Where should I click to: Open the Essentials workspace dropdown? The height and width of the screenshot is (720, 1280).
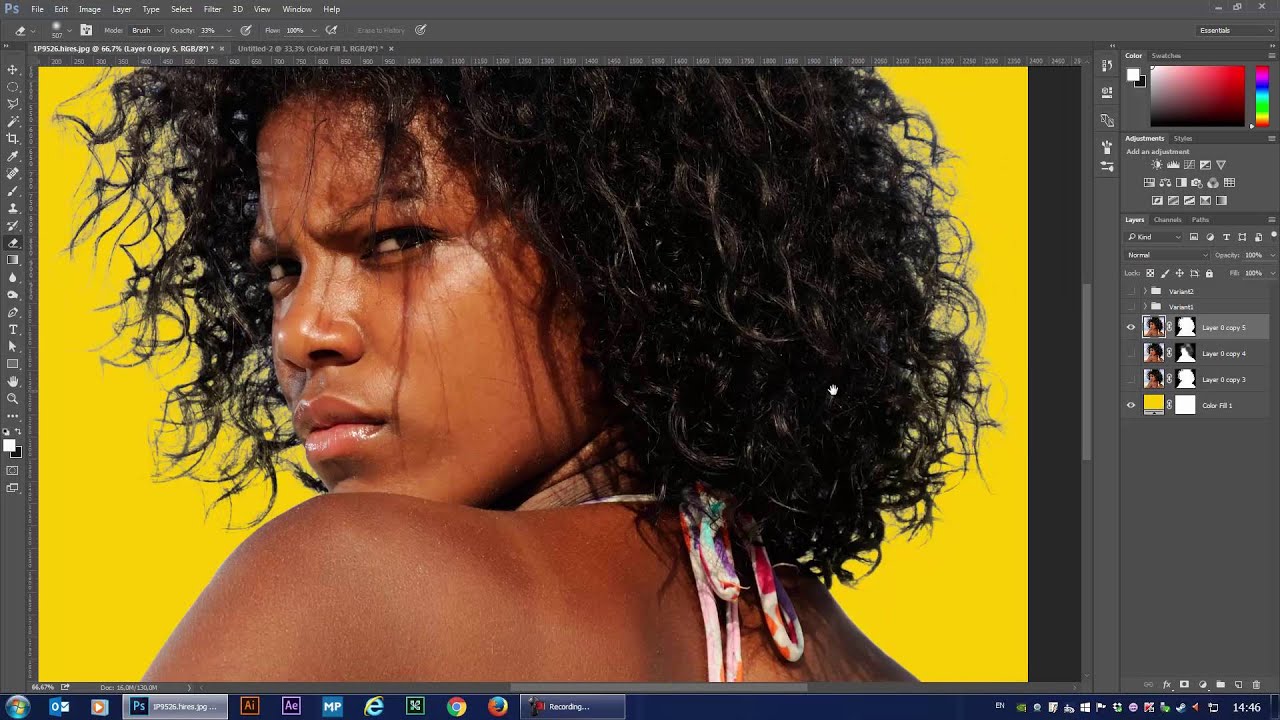tap(1236, 30)
